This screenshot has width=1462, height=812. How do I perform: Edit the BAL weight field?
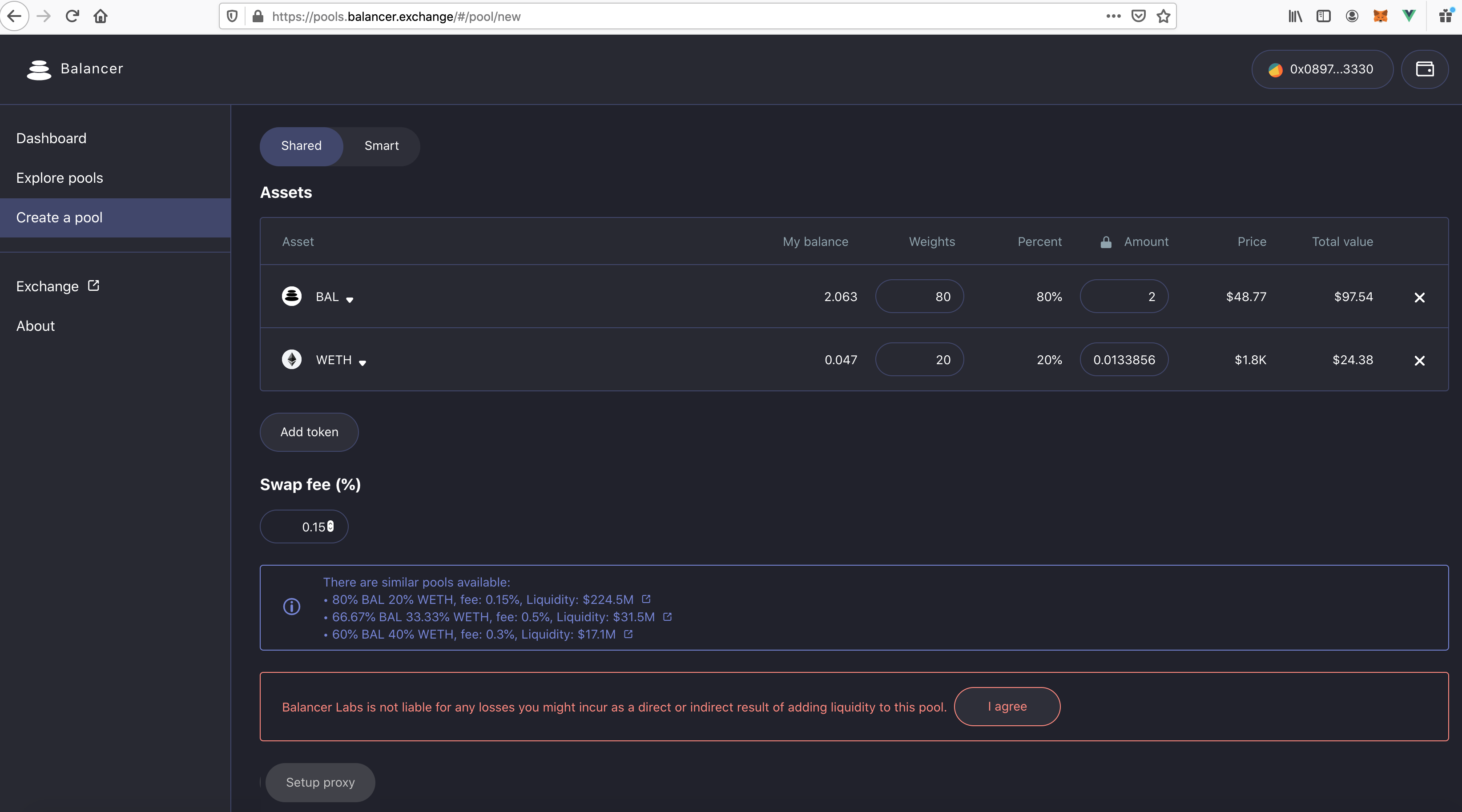pos(919,297)
